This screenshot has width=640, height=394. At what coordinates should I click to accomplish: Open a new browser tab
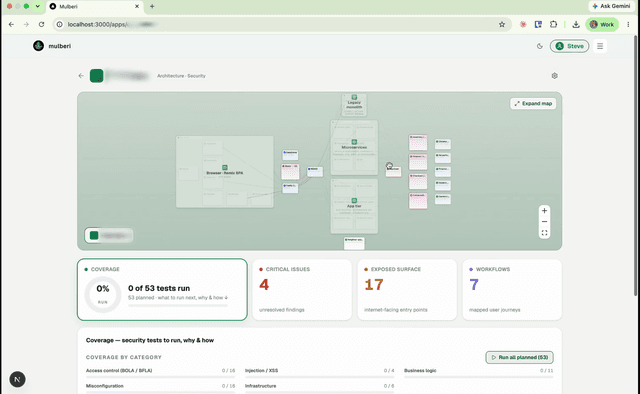click(152, 6)
